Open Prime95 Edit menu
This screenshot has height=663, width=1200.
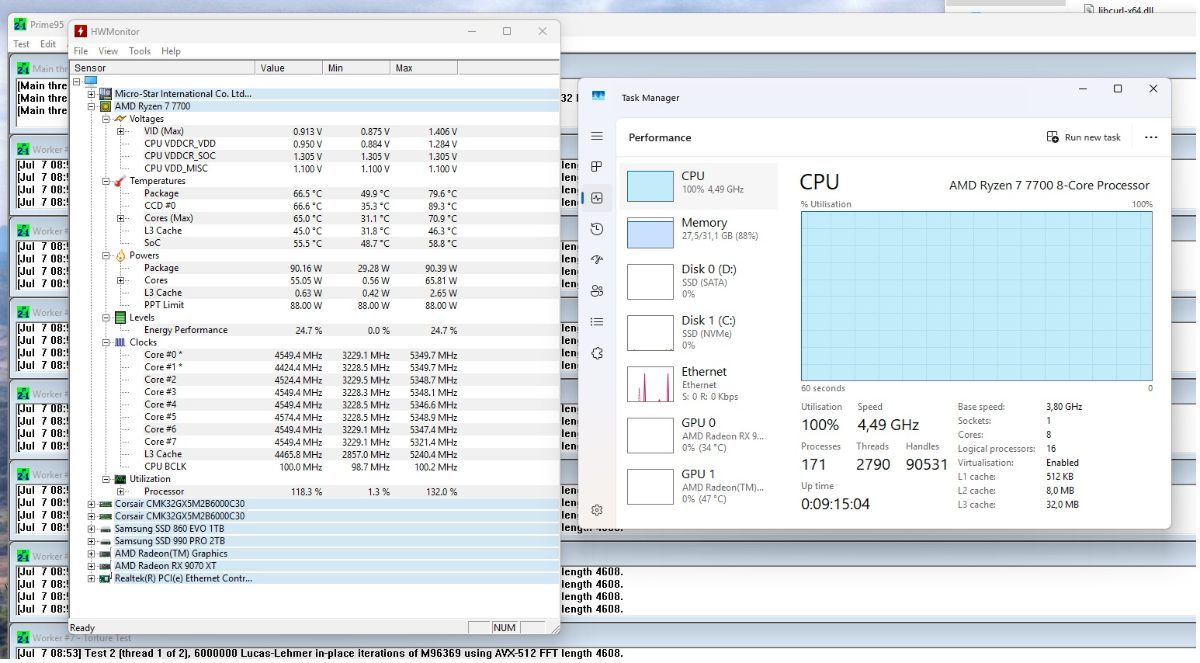click(48, 44)
